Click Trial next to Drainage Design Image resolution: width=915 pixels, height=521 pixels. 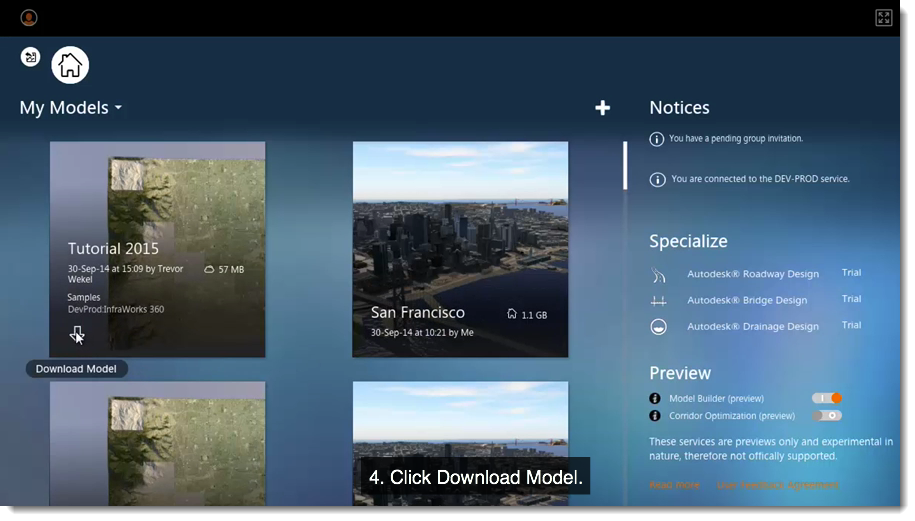[x=851, y=325]
